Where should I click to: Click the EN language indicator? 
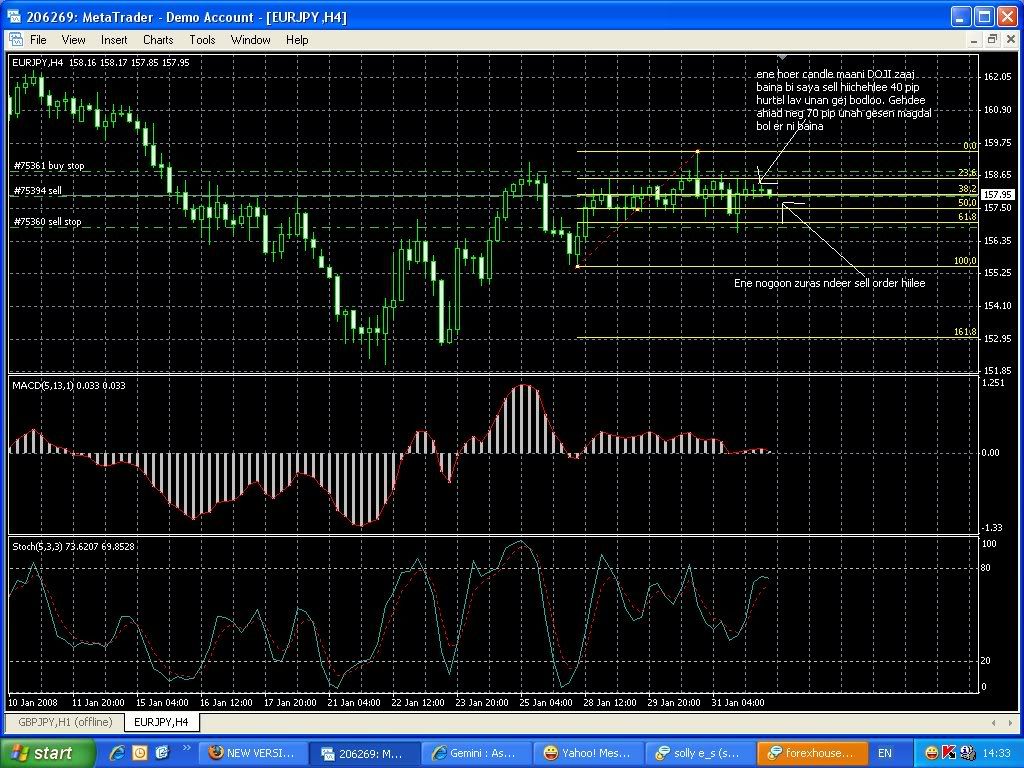884,753
